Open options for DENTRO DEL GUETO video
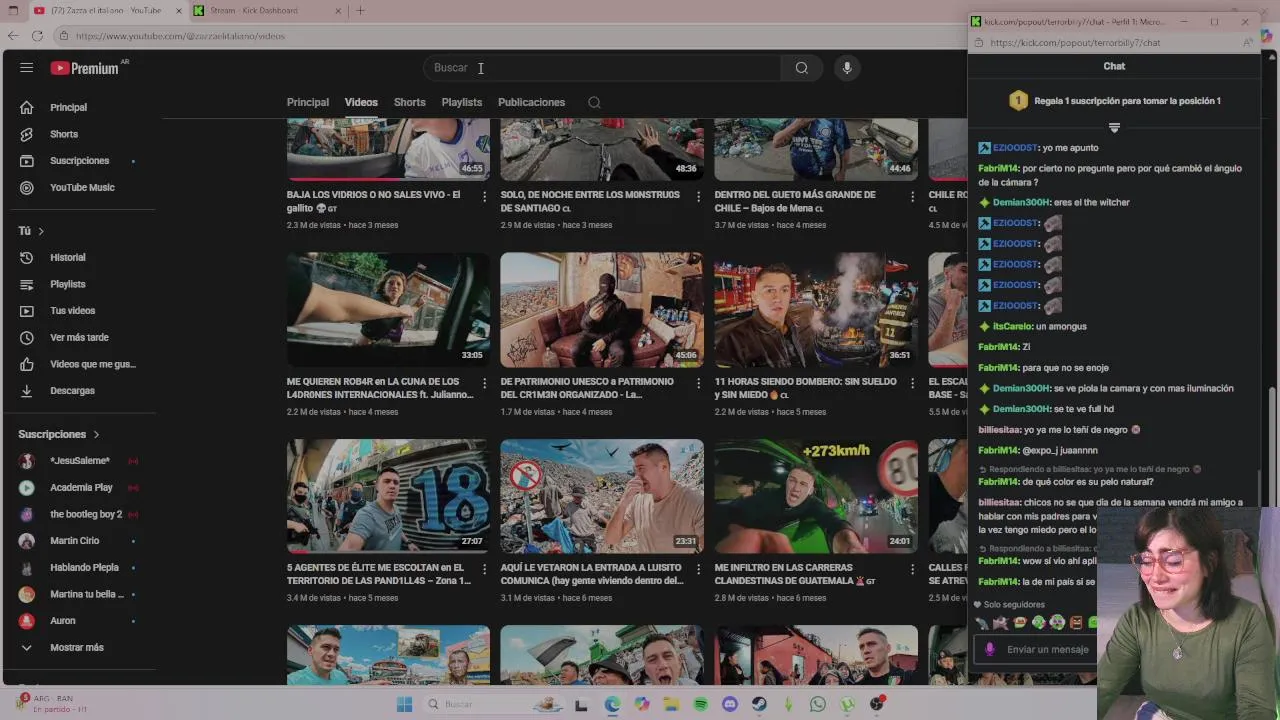Viewport: 1280px width, 720px height. tap(912, 197)
